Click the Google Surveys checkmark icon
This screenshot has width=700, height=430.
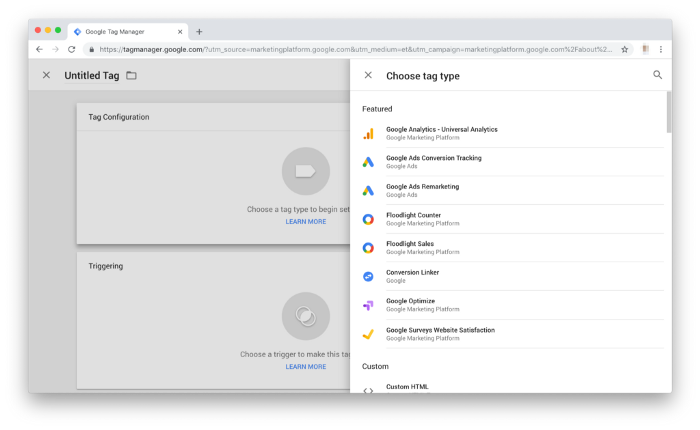tap(368, 334)
